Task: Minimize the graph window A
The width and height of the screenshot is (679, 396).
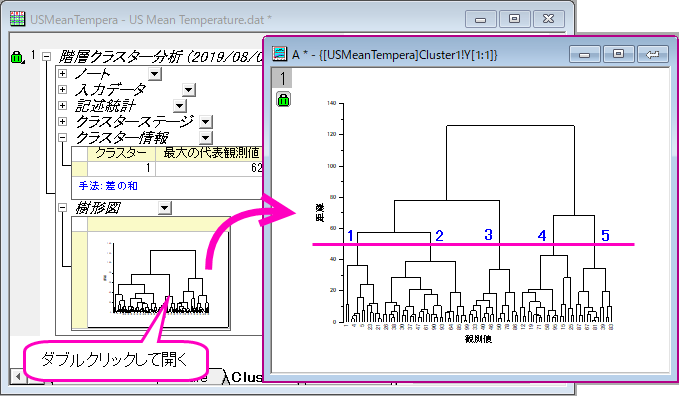Action: coord(585,55)
